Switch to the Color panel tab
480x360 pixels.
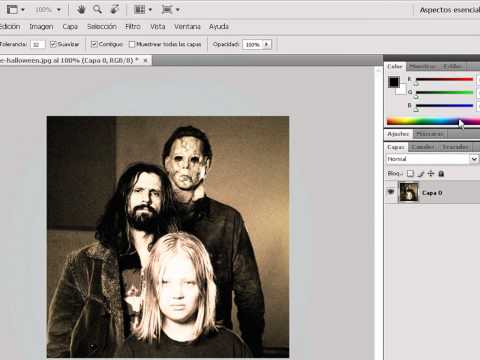pos(395,67)
